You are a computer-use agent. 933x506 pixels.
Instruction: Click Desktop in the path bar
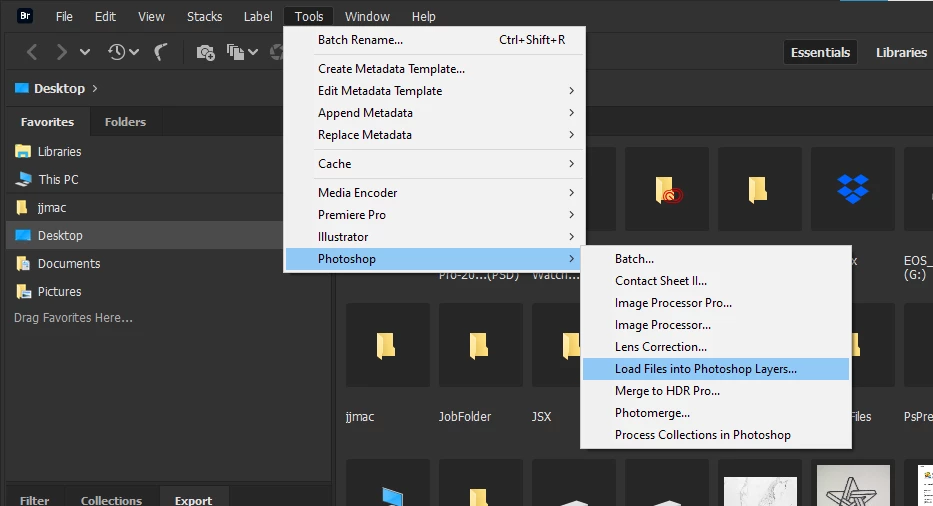(59, 88)
